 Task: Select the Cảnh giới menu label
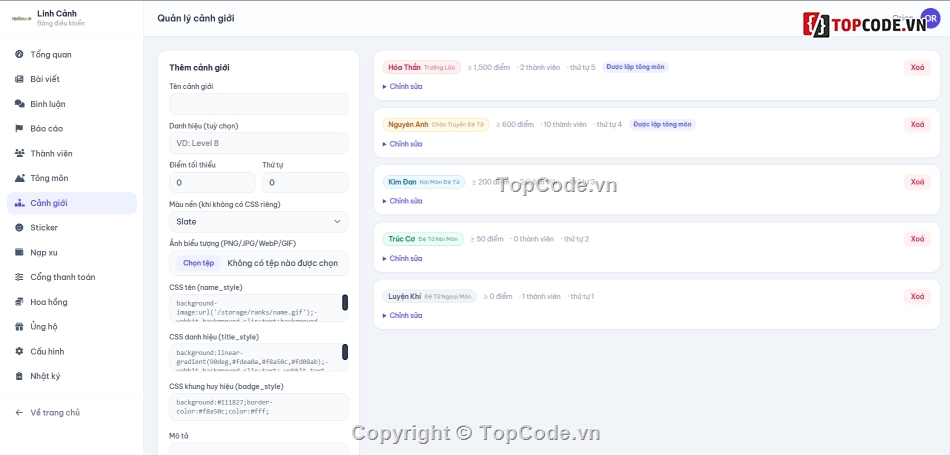pos(49,203)
